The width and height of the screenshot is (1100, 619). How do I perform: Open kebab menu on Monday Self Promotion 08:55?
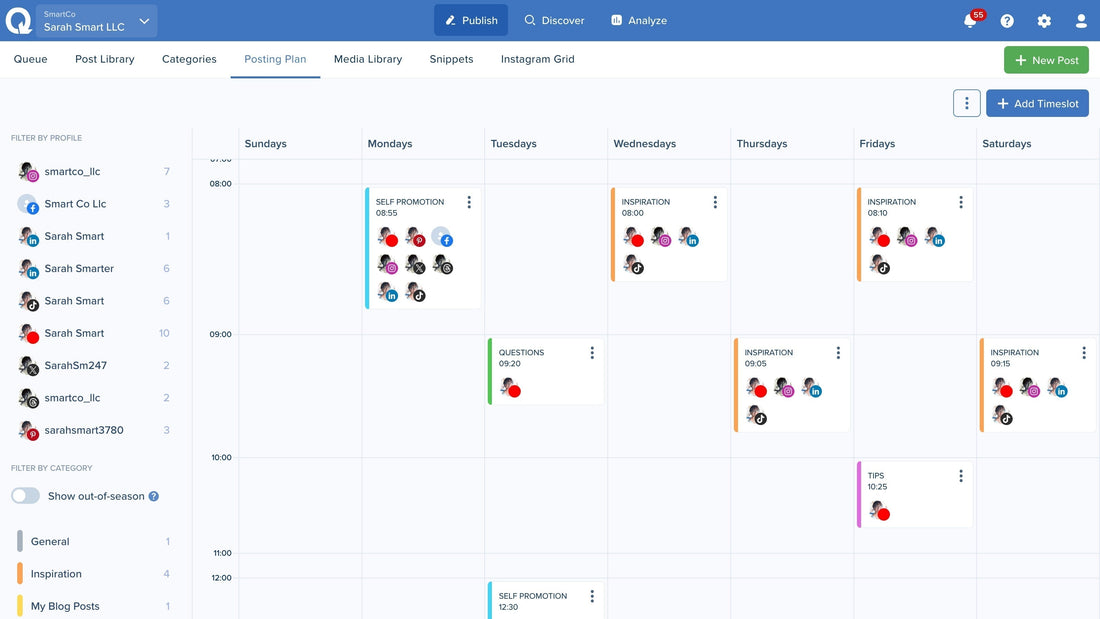[x=469, y=202]
